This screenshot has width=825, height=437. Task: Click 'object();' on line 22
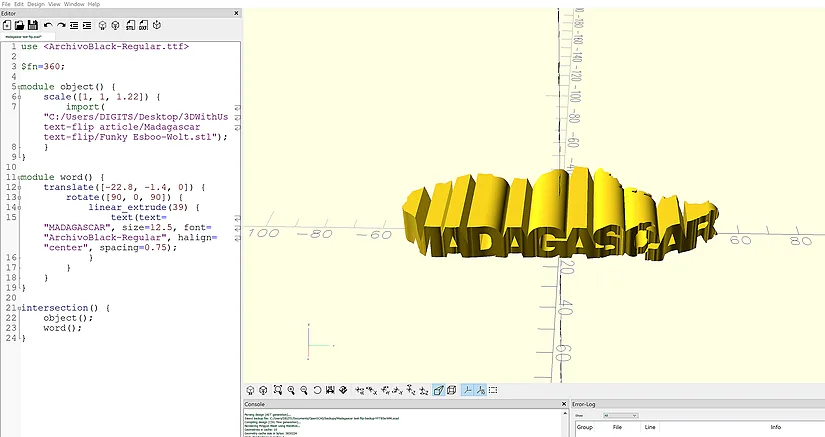coord(68,318)
